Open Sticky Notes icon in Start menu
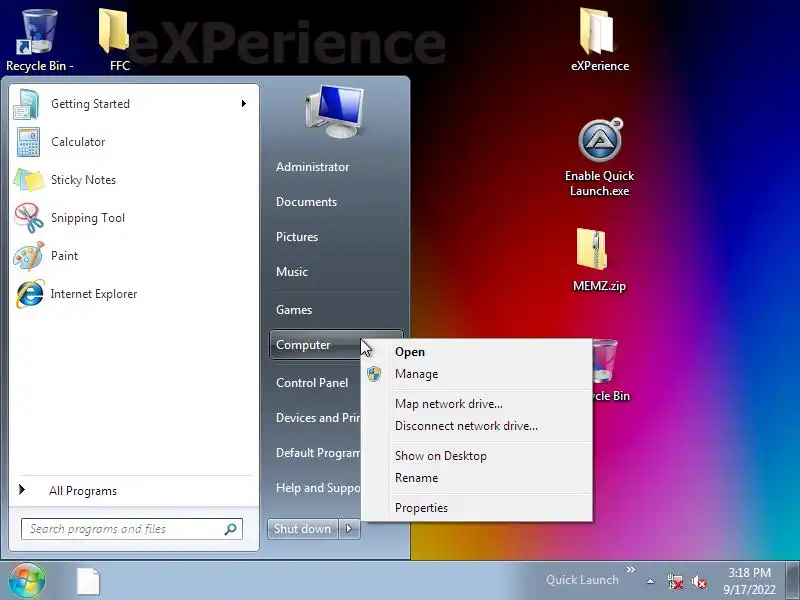Image resolution: width=800 pixels, height=600 pixels. pos(29,180)
